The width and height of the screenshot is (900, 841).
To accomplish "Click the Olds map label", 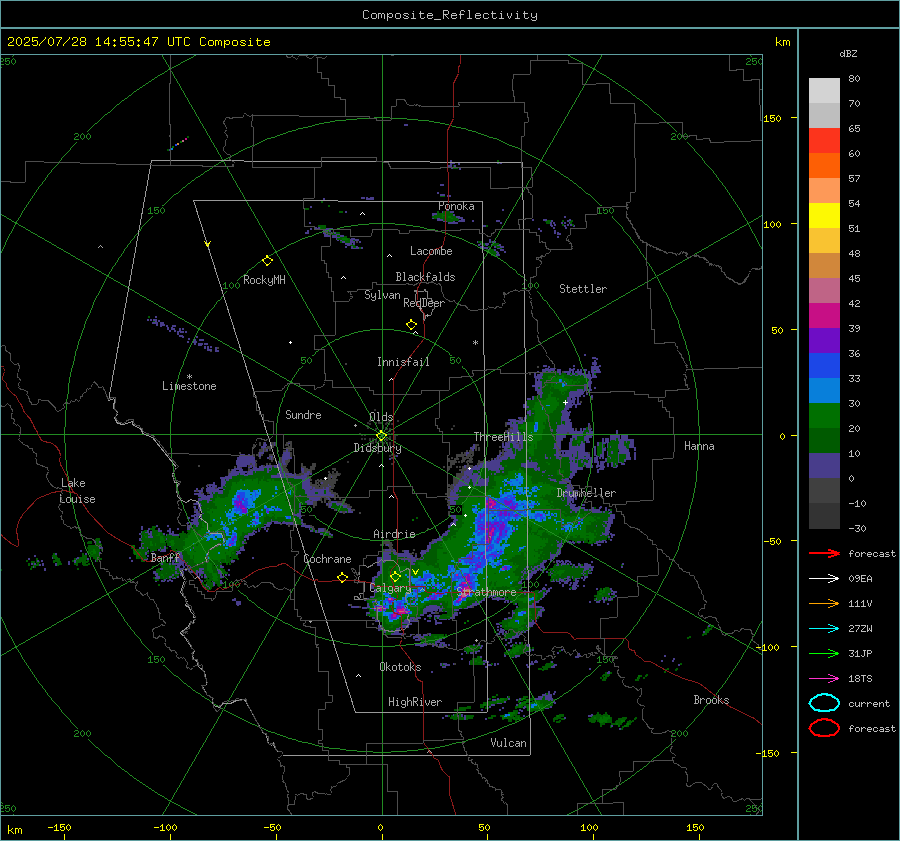I will click(381, 417).
